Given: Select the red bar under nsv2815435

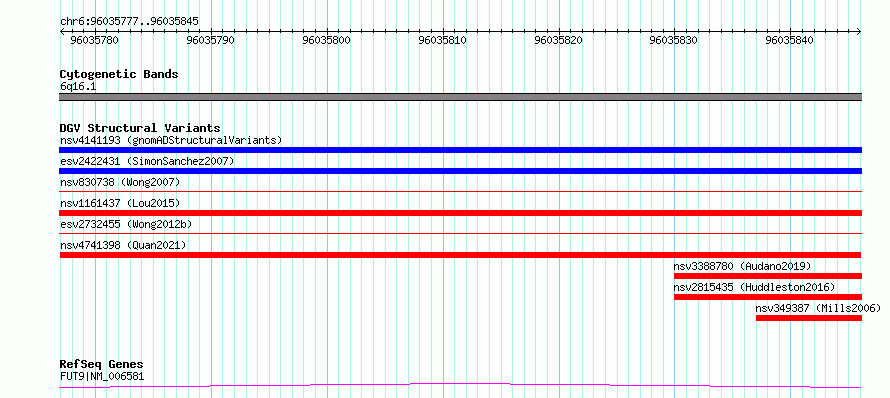Looking at the screenshot, I should [768, 297].
